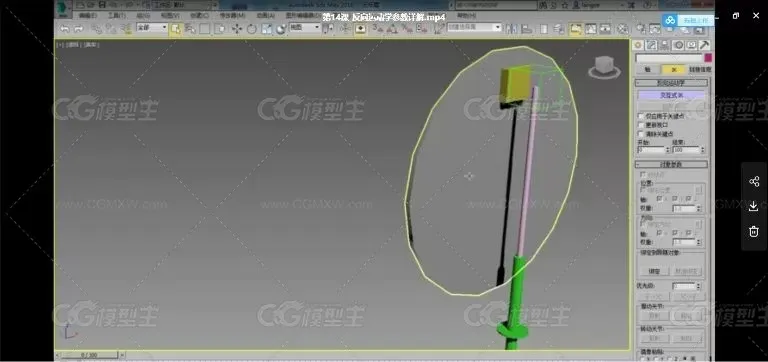
Task: Toggle the Y axis checkbox under 方向
Action: [674, 233]
